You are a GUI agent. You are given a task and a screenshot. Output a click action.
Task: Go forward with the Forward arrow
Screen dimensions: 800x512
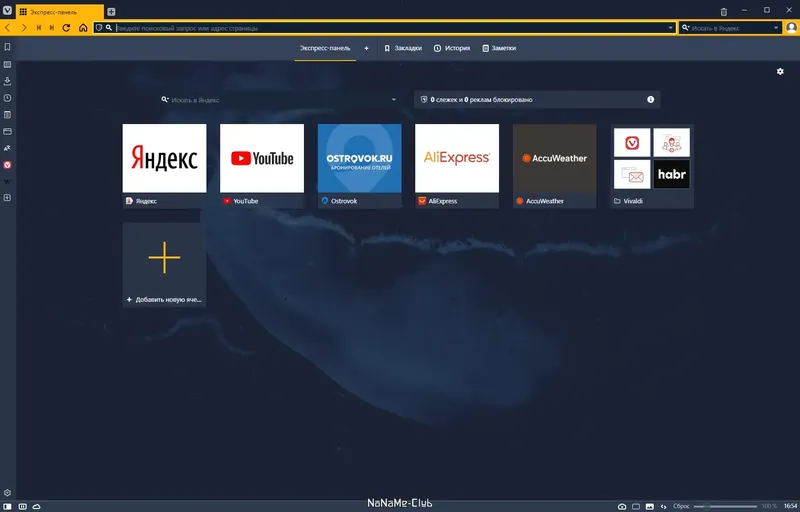pyautogui.click(x=23, y=28)
